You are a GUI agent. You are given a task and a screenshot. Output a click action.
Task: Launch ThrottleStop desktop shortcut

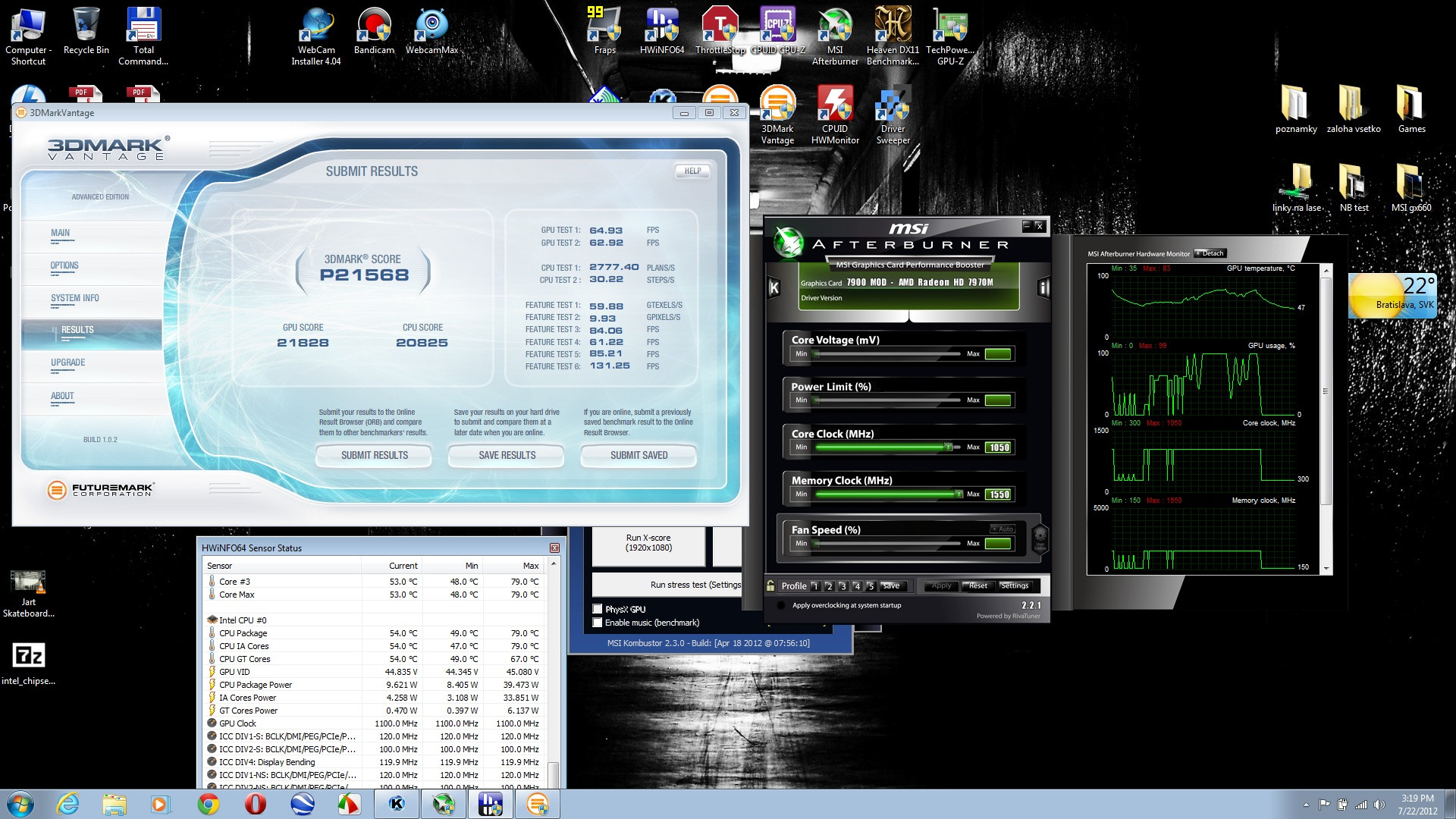pos(720,30)
